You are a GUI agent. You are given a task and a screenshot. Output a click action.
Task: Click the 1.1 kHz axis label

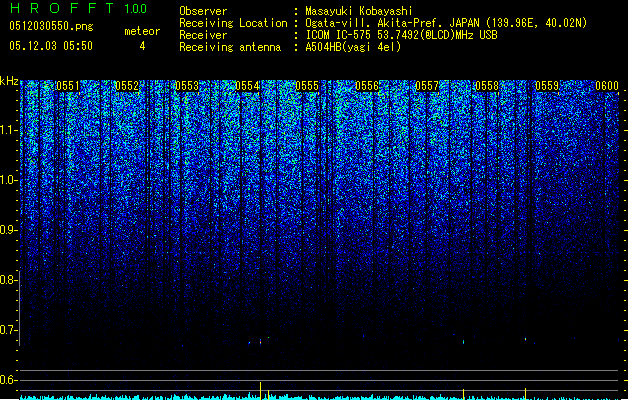[x=9, y=130]
